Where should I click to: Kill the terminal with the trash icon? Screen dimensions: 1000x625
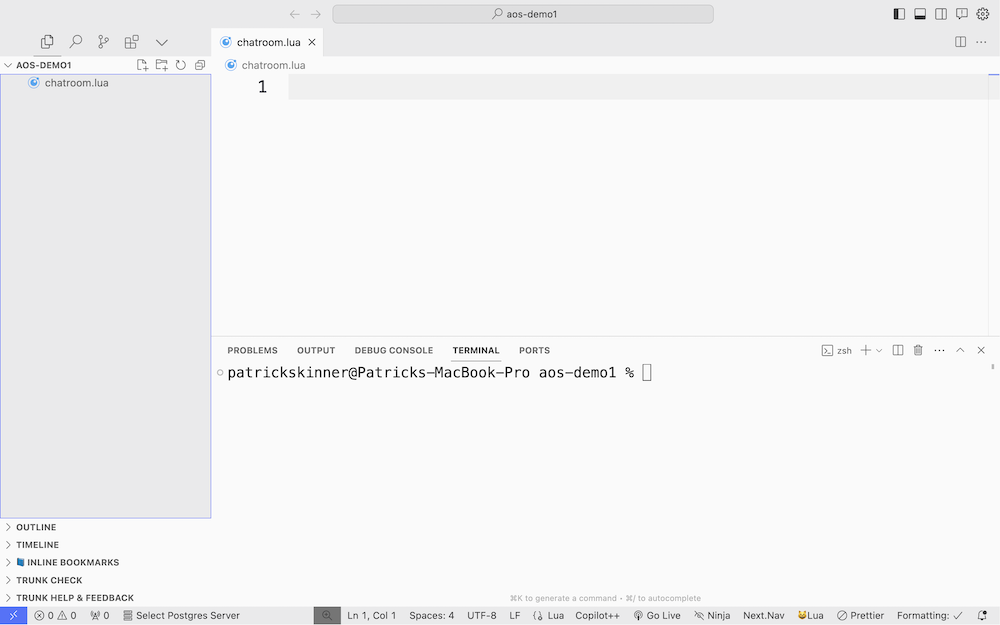click(x=917, y=350)
